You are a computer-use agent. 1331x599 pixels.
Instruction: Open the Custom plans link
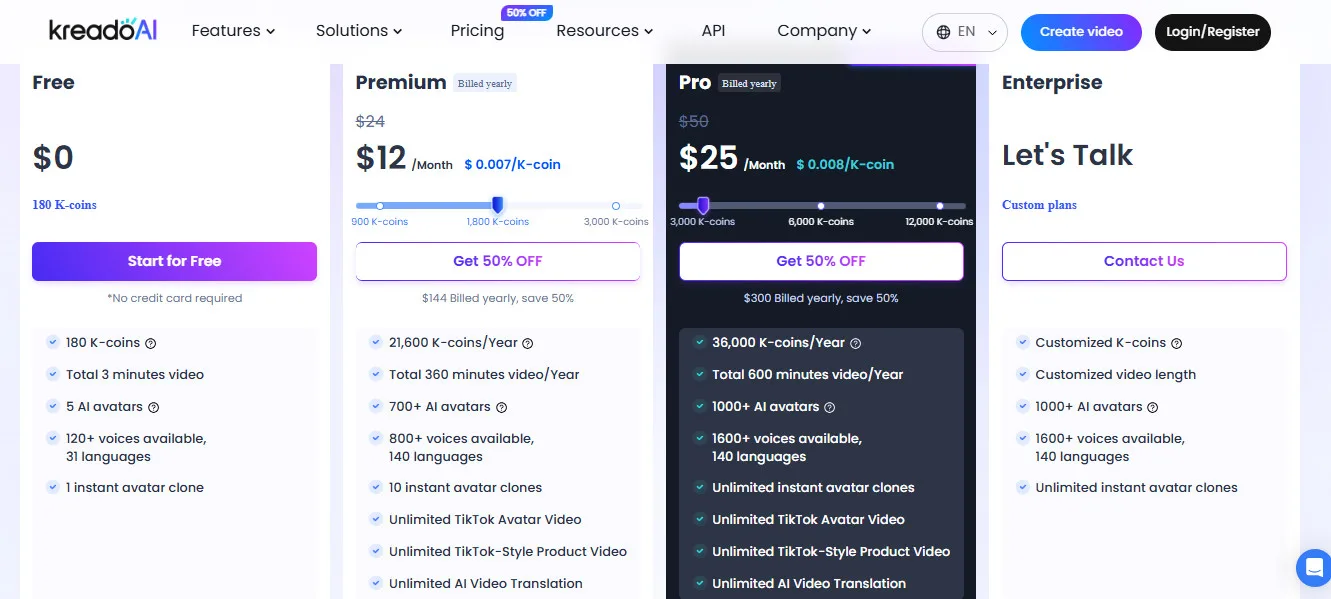click(x=1039, y=205)
